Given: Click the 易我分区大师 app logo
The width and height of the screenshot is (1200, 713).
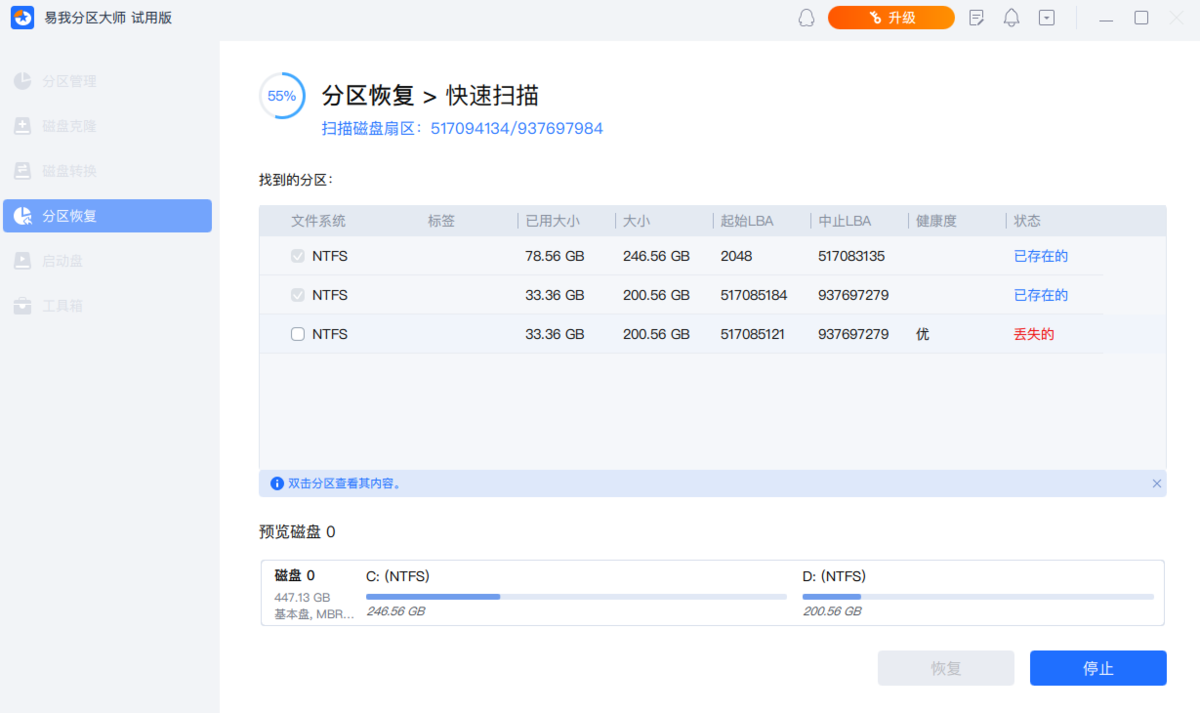Looking at the screenshot, I should click(23, 17).
